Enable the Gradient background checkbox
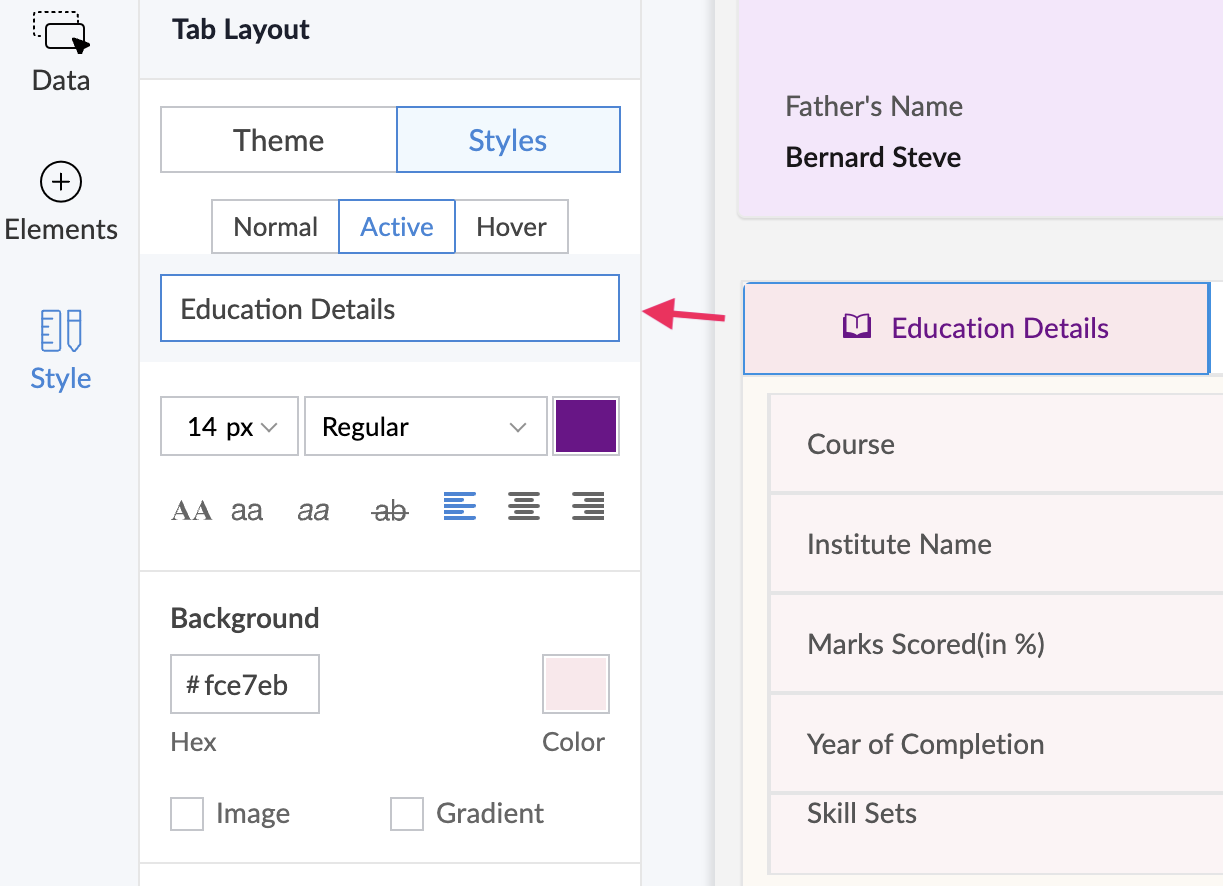 pyautogui.click(x=407, y=814)
